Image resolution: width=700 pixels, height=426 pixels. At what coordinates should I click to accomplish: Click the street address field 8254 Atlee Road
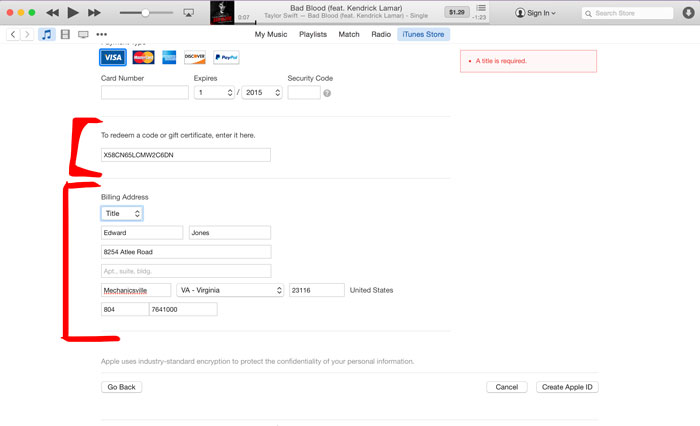tap(186, 252)
